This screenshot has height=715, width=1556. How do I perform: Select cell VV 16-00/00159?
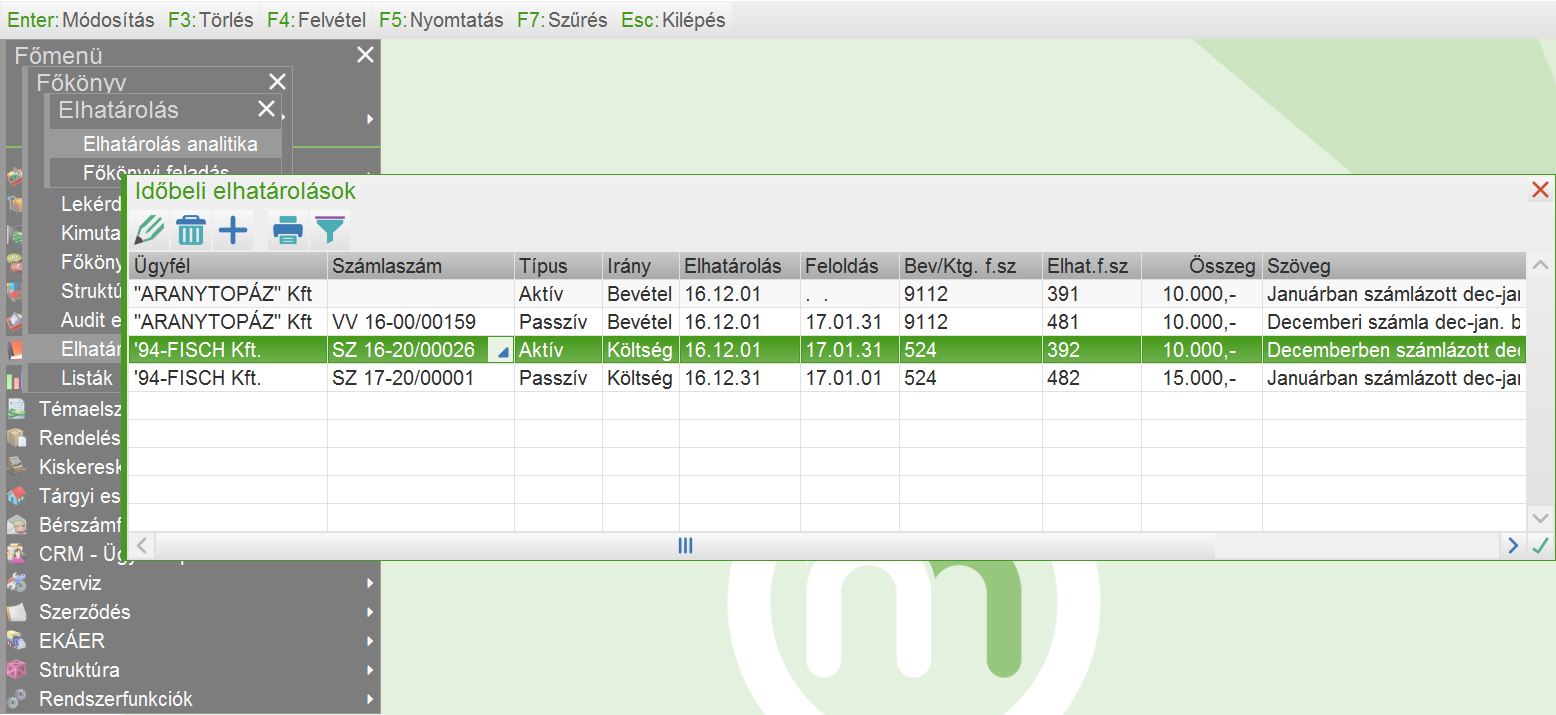pos(421,322)
